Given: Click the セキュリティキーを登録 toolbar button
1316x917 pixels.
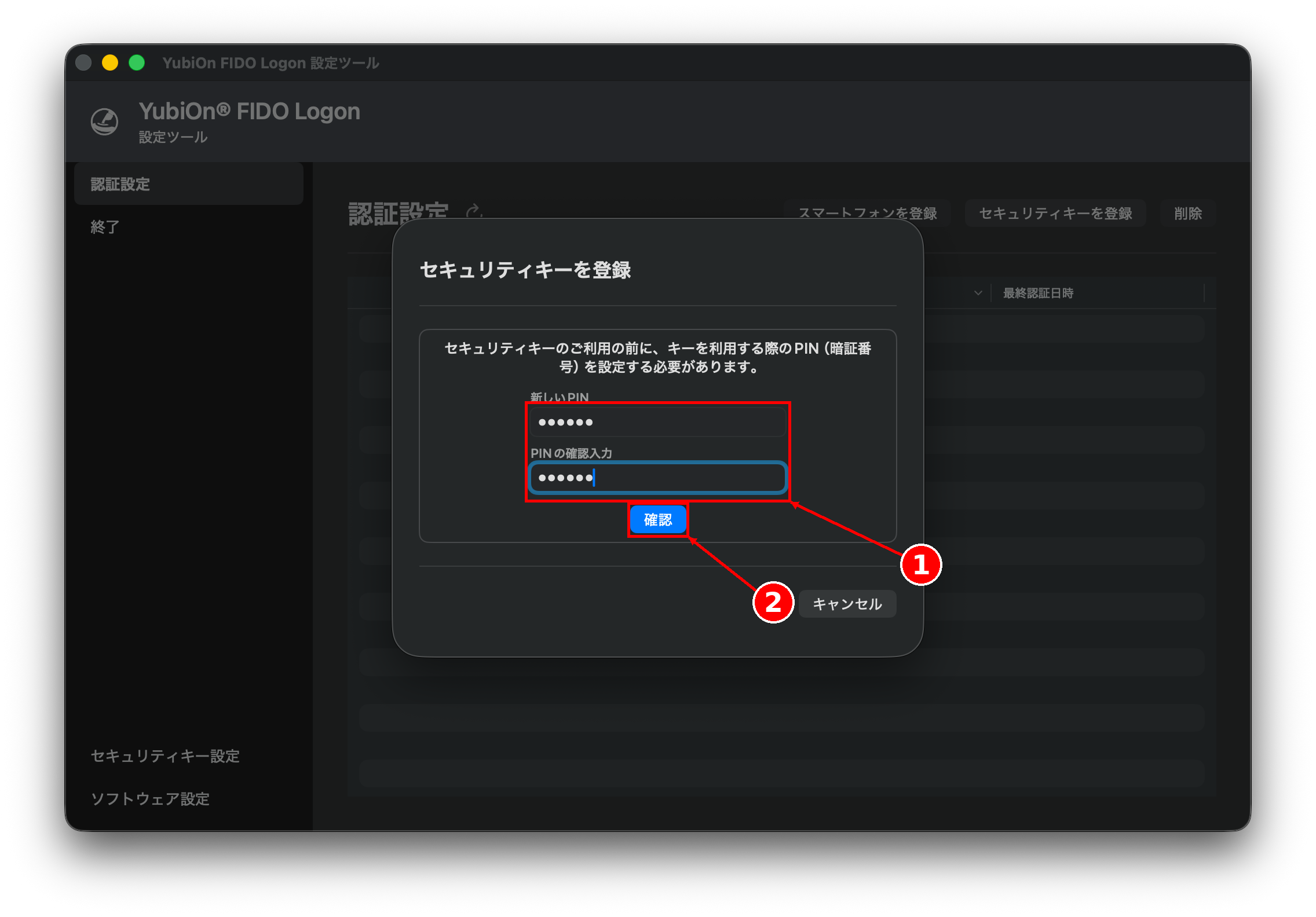Looking at the screenshot, I should coord(1055,213).
